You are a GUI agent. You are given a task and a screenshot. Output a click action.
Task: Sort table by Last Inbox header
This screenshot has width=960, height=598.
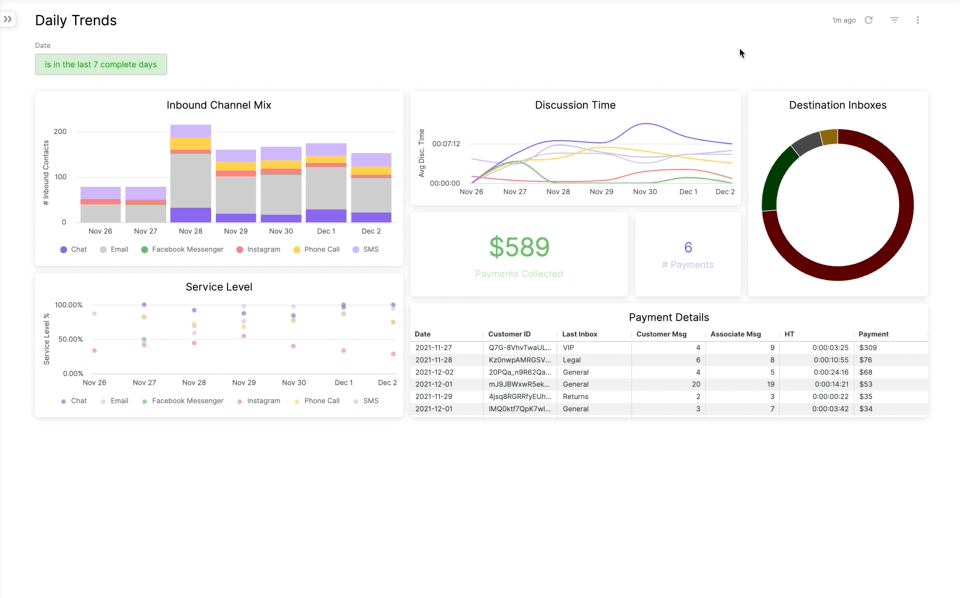click(x=580, y=334)
